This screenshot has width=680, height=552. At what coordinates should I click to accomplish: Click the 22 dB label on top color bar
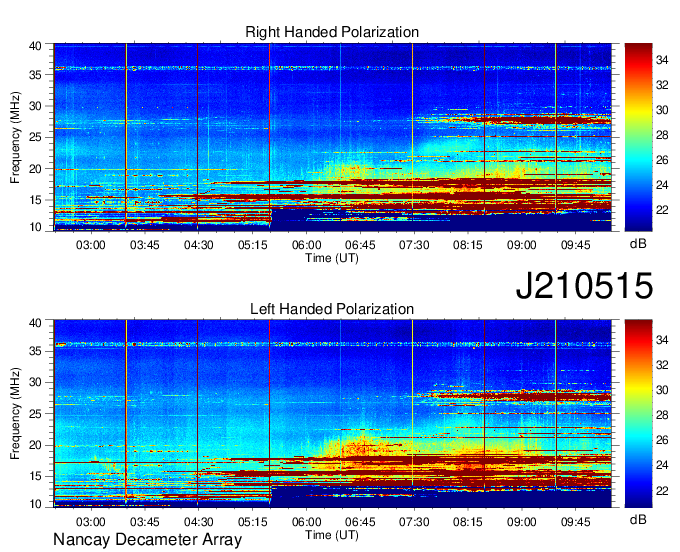click(662, 210)
